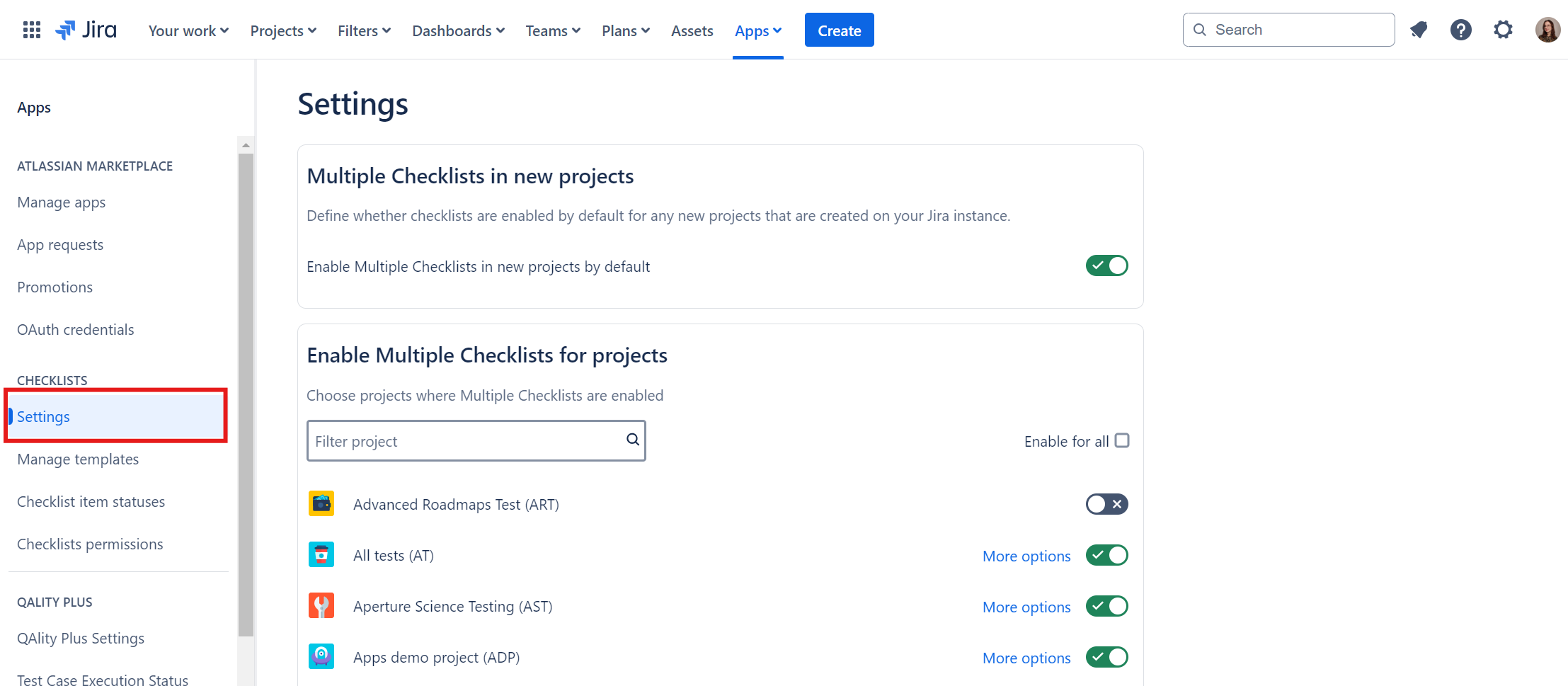The image size is (1568, 686).
Task: Click the All tests project icon
Action: (321, 555)
